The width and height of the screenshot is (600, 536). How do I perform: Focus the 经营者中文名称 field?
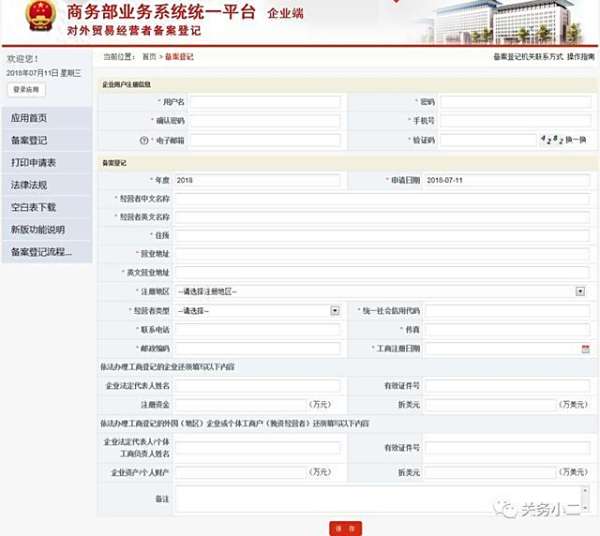point(382,199)
